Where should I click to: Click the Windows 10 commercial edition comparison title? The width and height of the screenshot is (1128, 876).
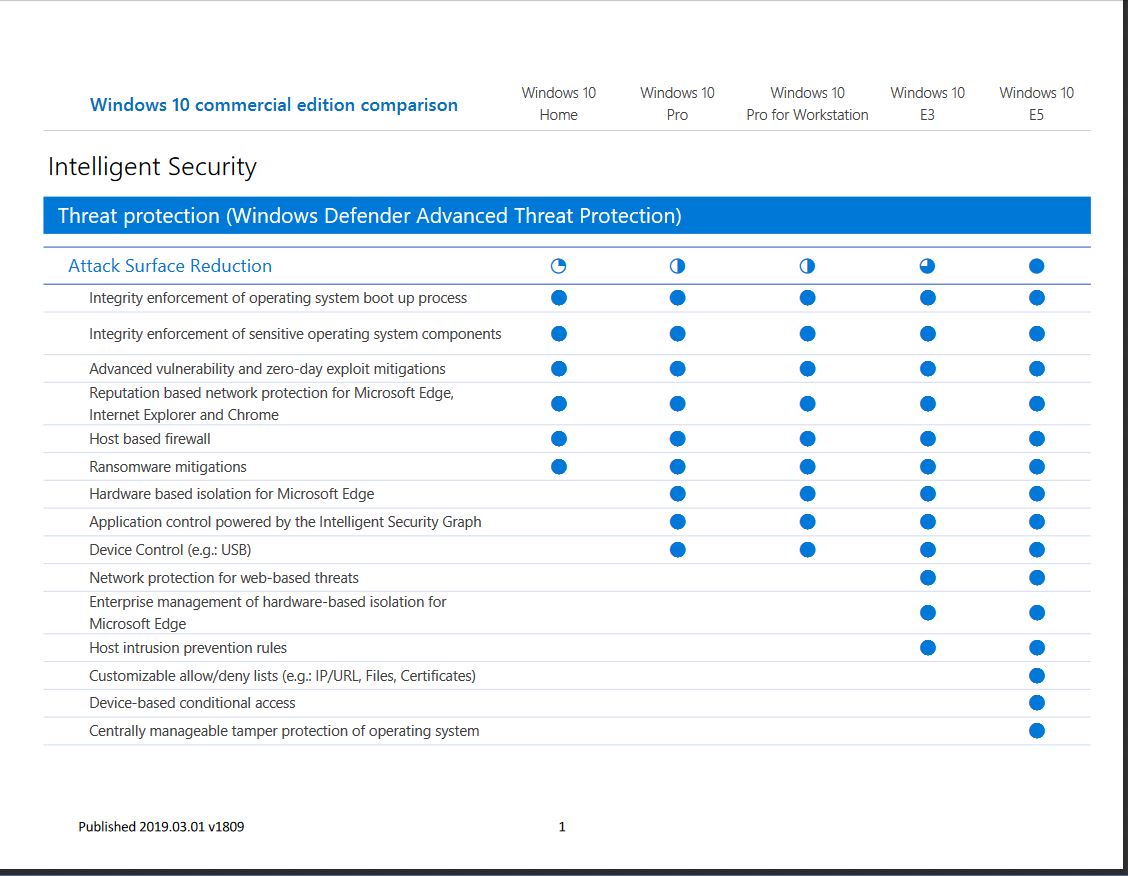tap(274, 105)
